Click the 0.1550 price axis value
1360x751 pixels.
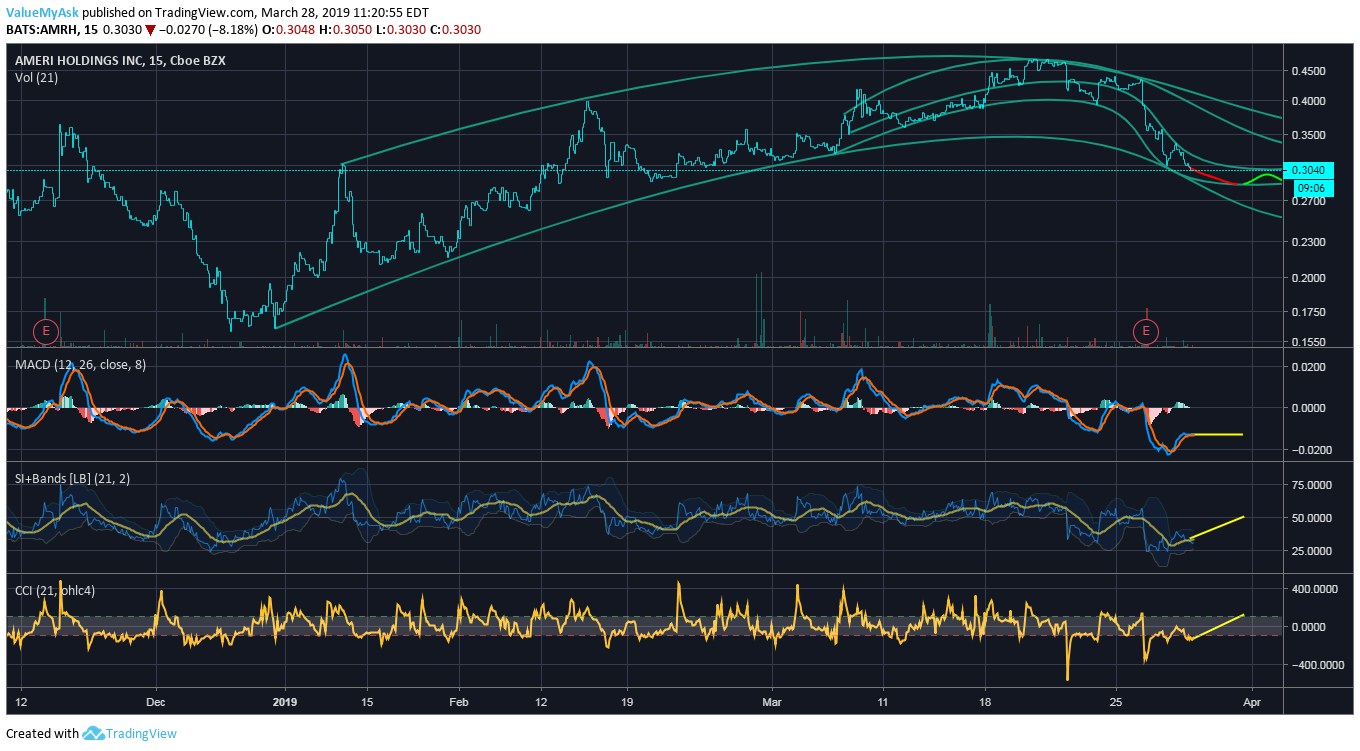click(x=1308, y=342)
